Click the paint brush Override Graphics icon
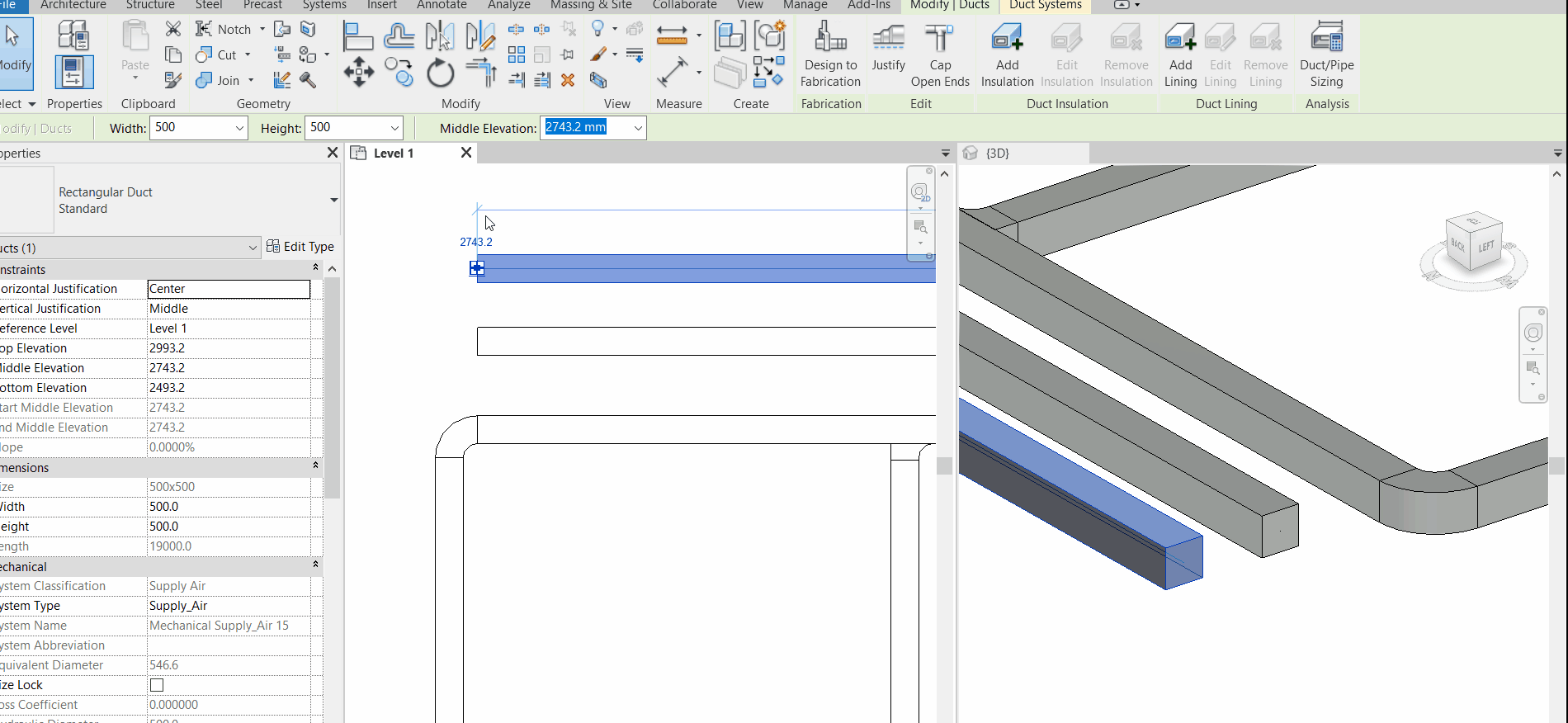The image size is (1568, 723). coord(598,54)
